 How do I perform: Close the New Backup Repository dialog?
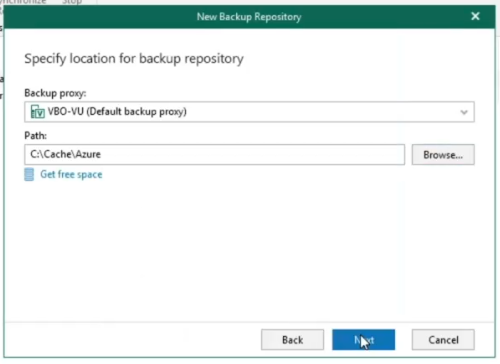[x=475, y=16]
